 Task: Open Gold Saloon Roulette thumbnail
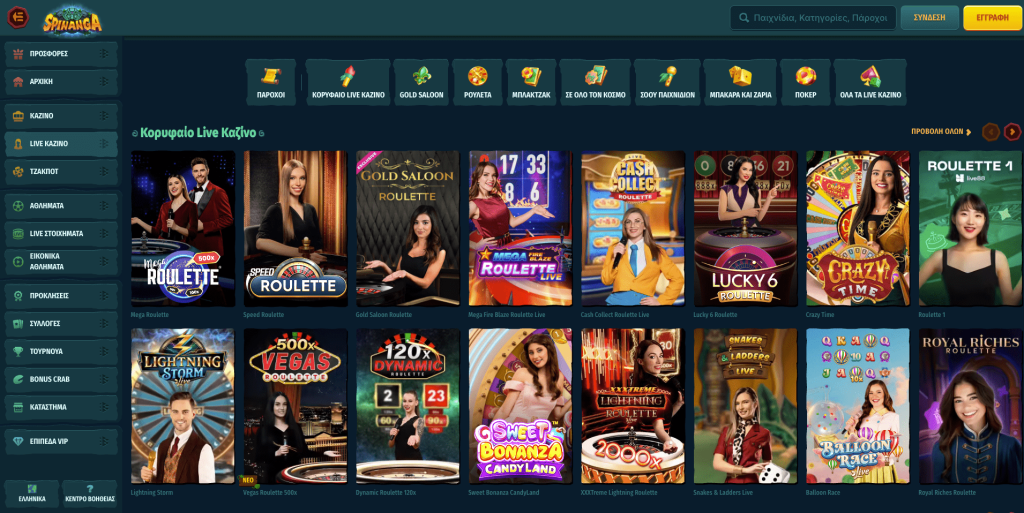[x=408, y=228]
